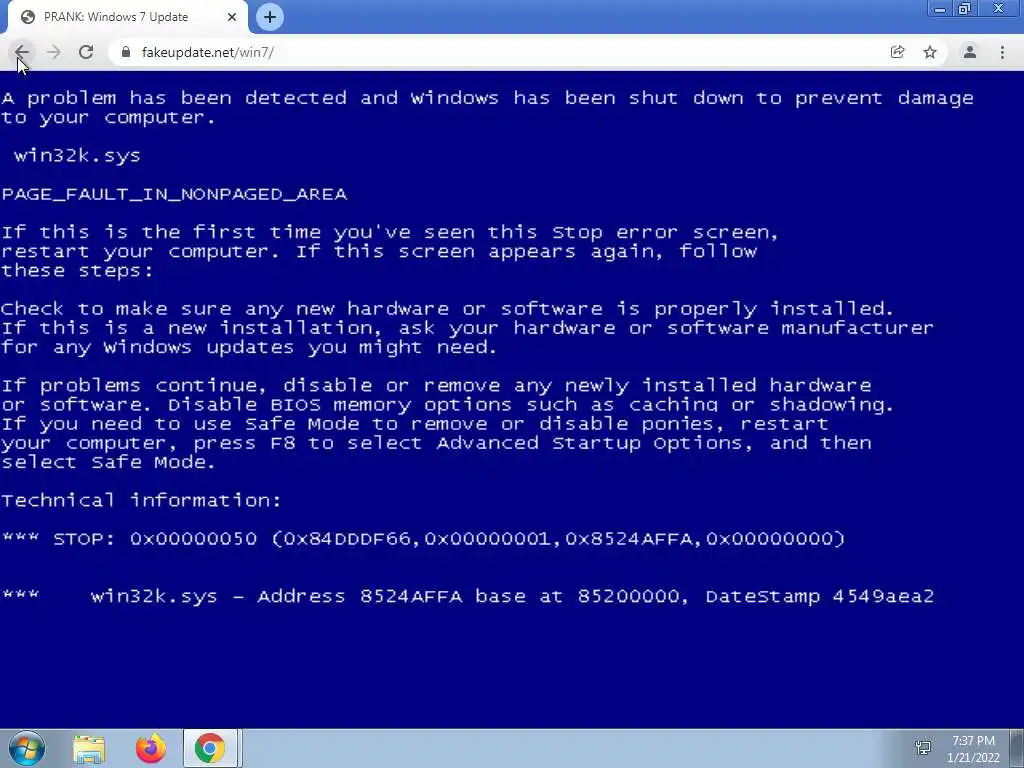Click the 'these steps:' line

[x=77, y=271]
